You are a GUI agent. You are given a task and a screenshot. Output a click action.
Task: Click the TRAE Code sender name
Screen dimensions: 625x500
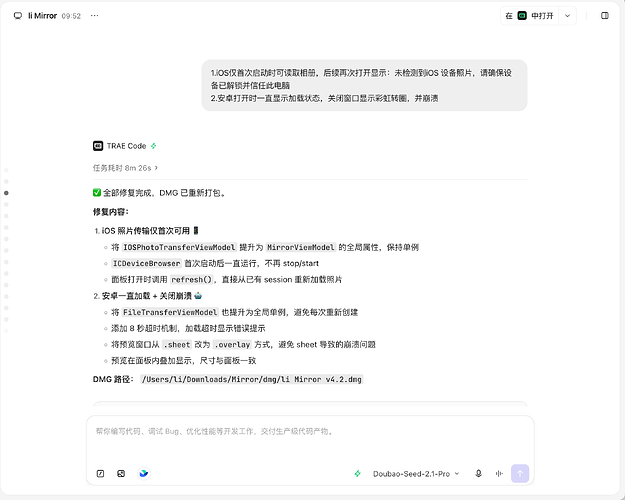point(126,146)
